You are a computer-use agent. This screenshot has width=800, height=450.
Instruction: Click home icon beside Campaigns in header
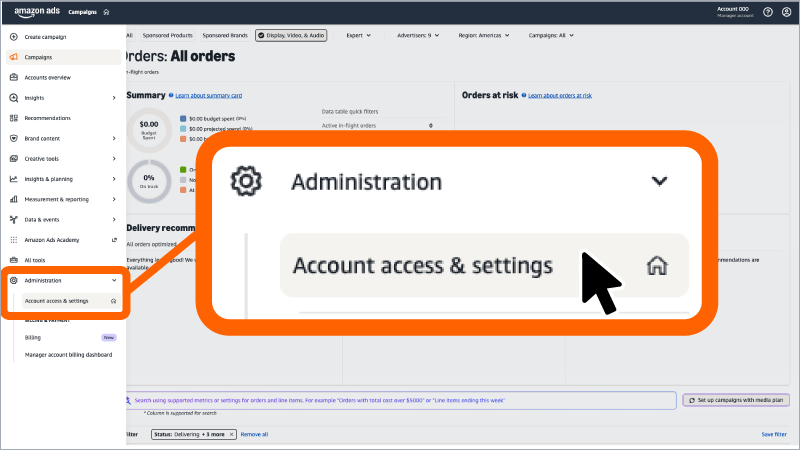click(106, 12)
